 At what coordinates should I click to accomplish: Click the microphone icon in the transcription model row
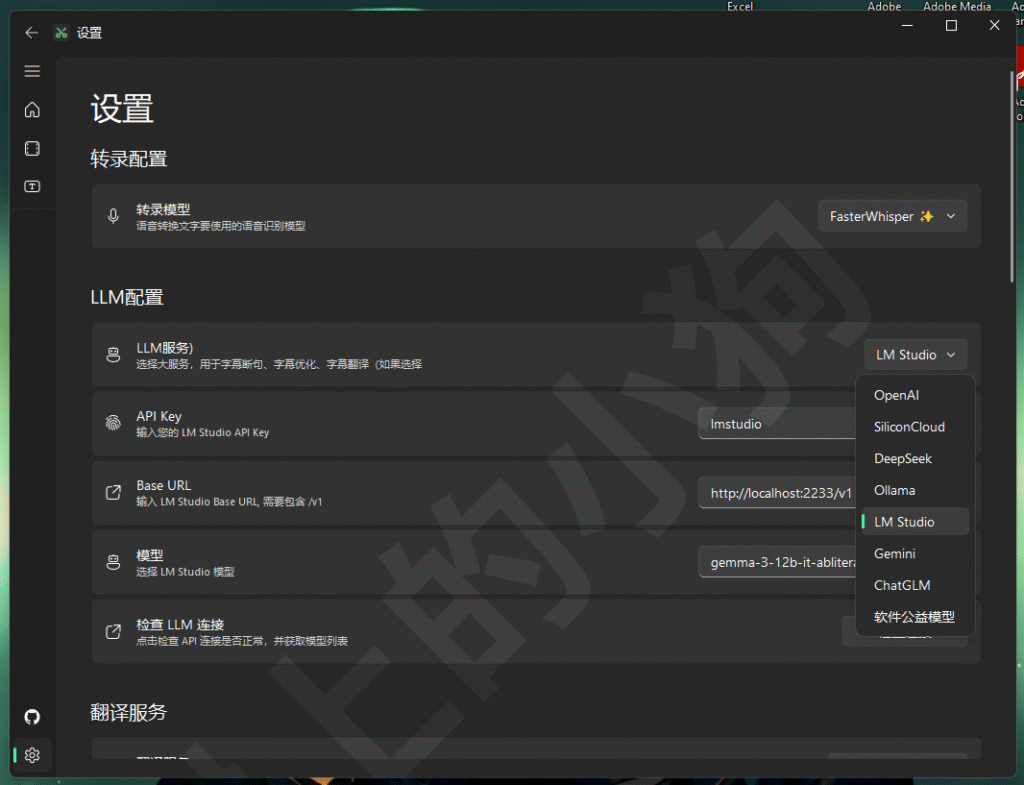pos(113,216)
